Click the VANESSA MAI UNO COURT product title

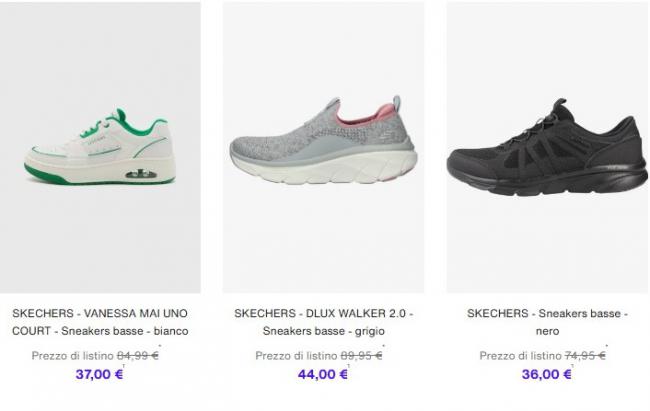coord(100,322)
